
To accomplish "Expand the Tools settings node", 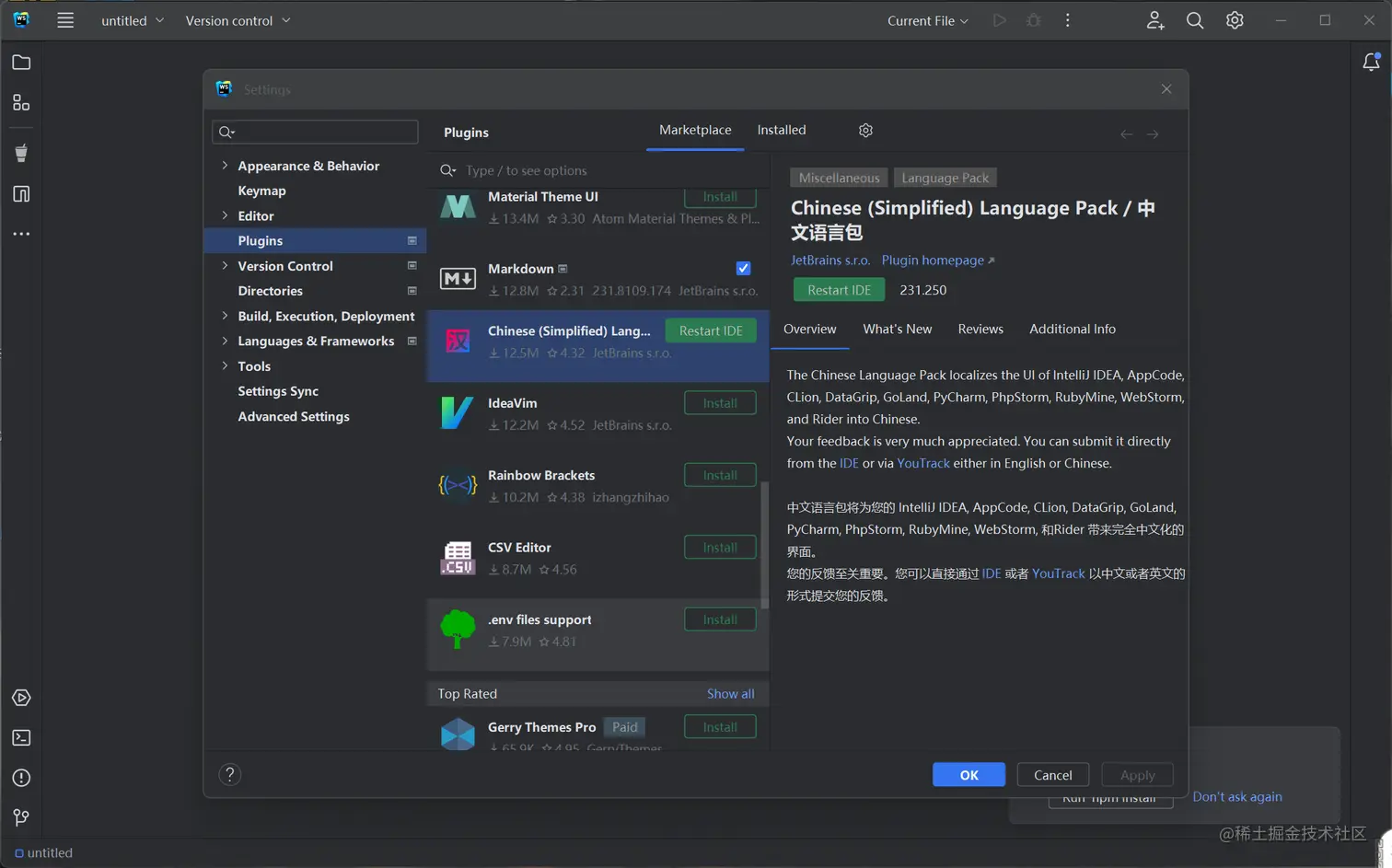I will click(x=225, y=366).
